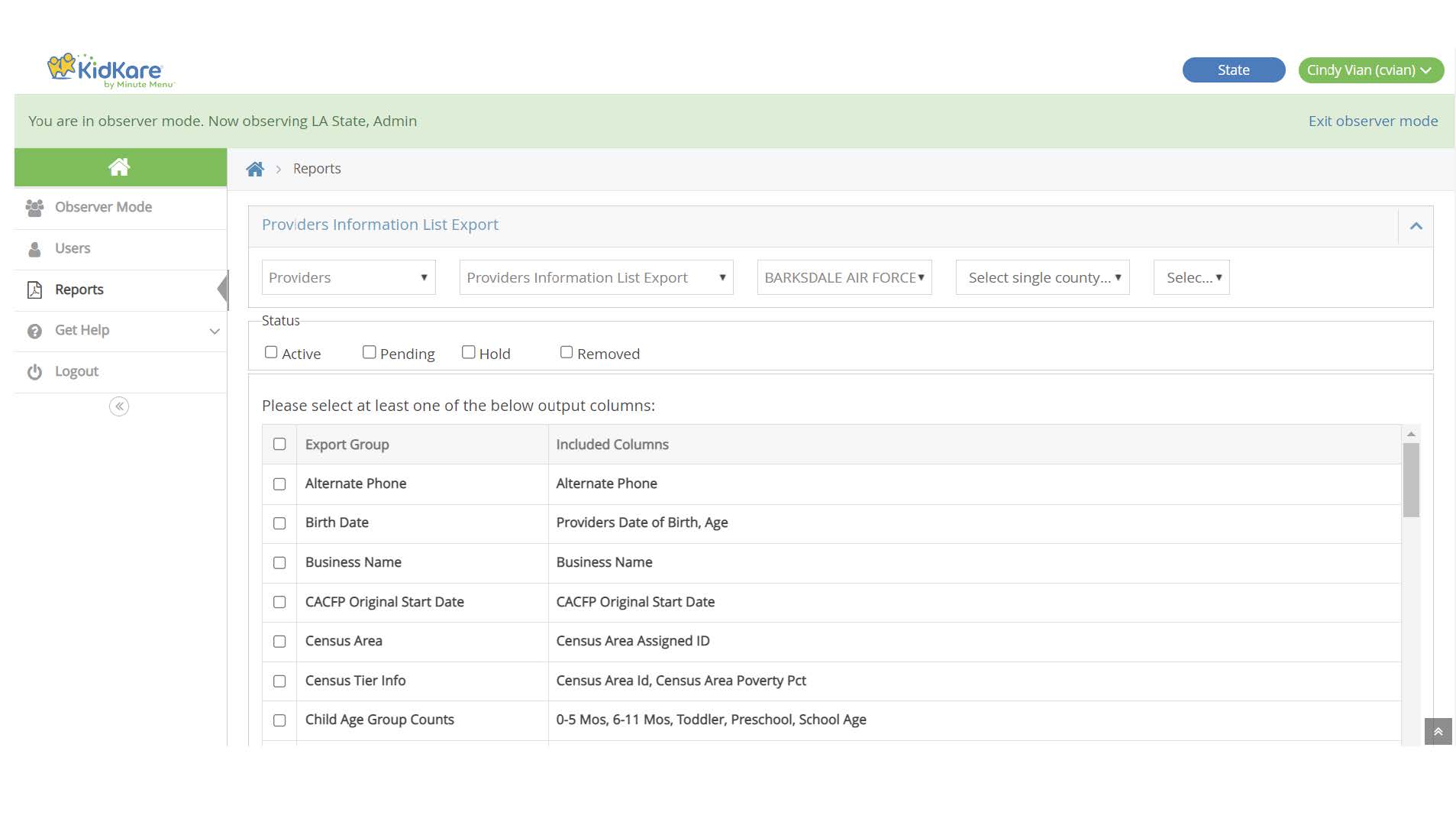
Task: Click the KidKare logo
Action: (111, 71)
